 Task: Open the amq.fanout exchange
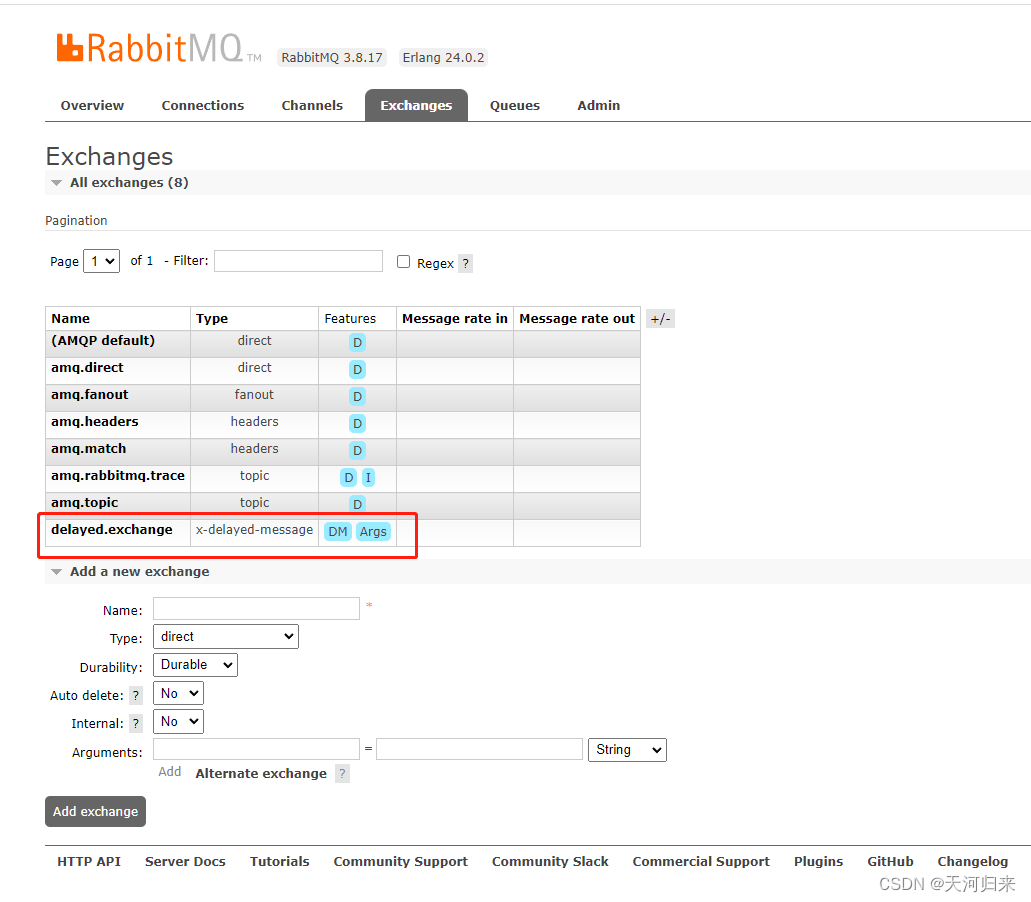click(x=89, y=395)
